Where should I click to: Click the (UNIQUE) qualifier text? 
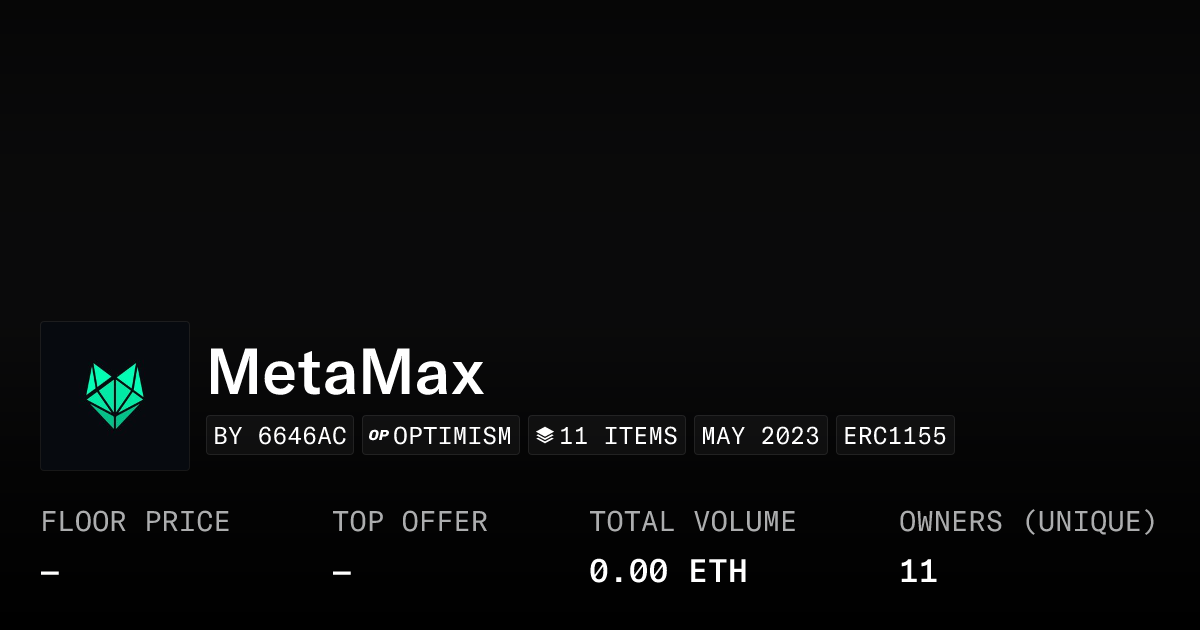click(x=1089, y=522)
